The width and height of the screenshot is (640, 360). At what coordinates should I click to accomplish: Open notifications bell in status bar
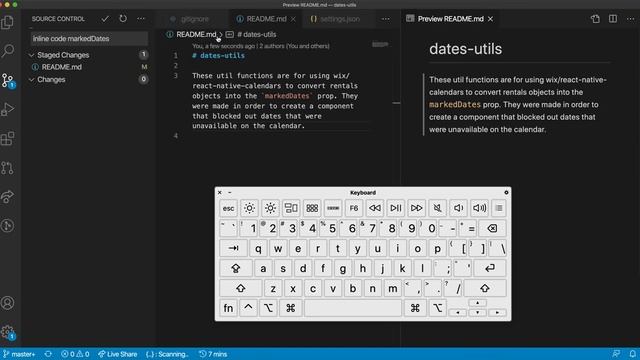[x=632, y=354]
